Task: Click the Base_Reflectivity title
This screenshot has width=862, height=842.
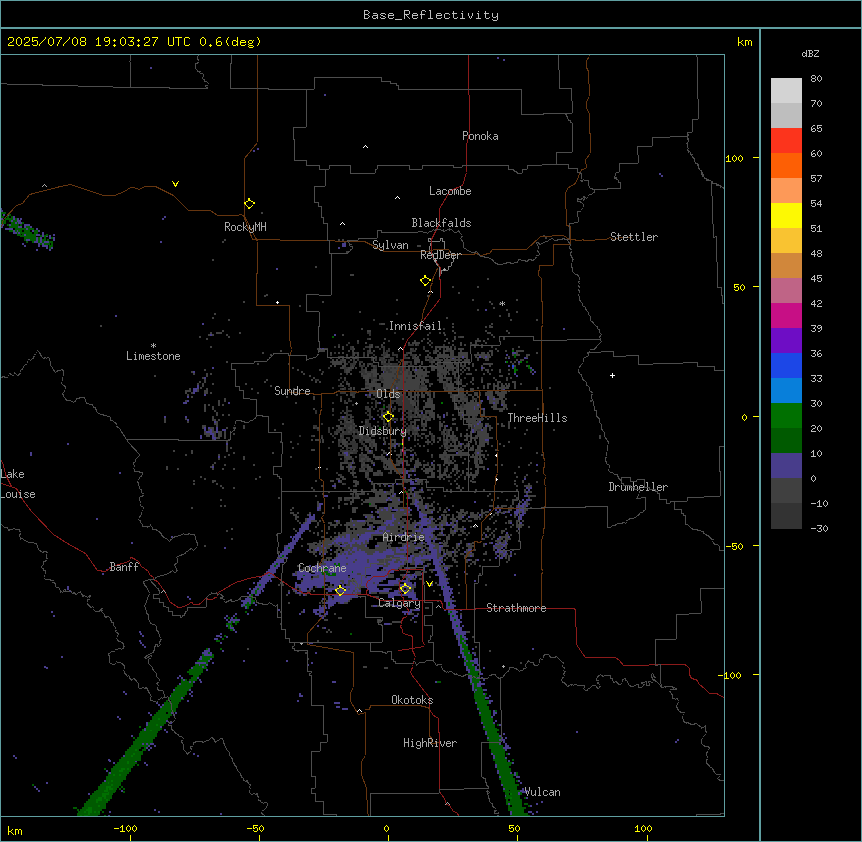Action: pyautogui.click(x=431, y=15)
